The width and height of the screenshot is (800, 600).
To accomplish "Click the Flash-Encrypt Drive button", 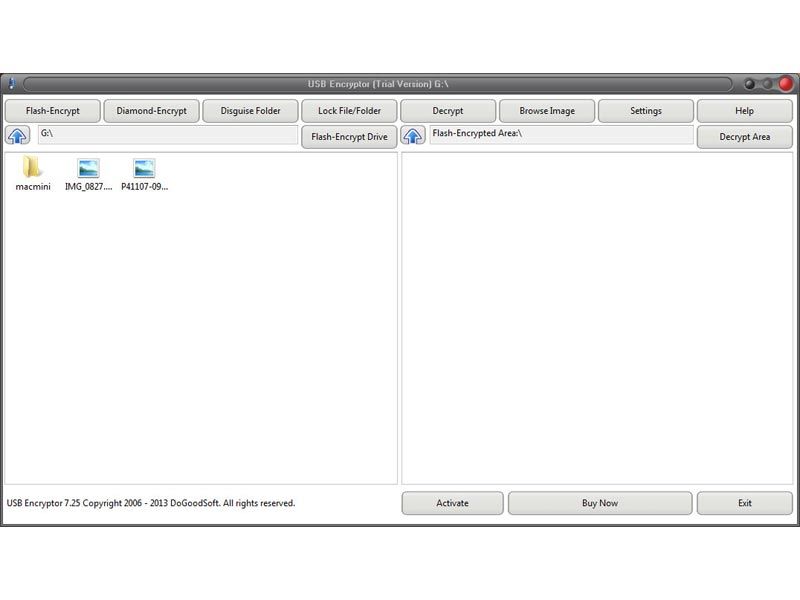I will point(349,137).
